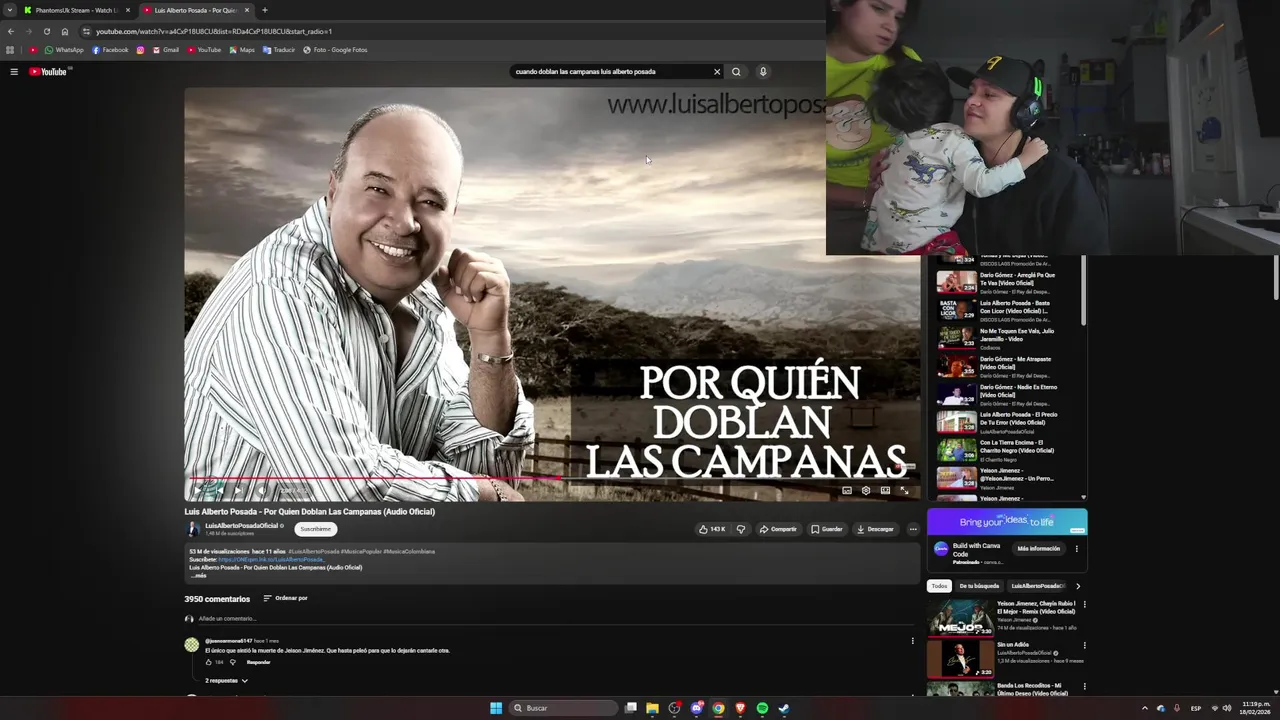Like the juancarmona5147 comment
Image resolution: width=1280 pixels, height=720 pixels.
coord(209,662)
